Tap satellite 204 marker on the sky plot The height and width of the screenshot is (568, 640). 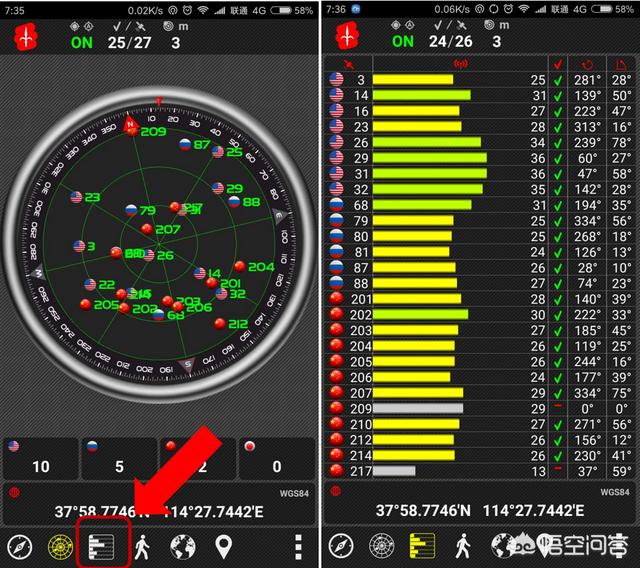240,266
